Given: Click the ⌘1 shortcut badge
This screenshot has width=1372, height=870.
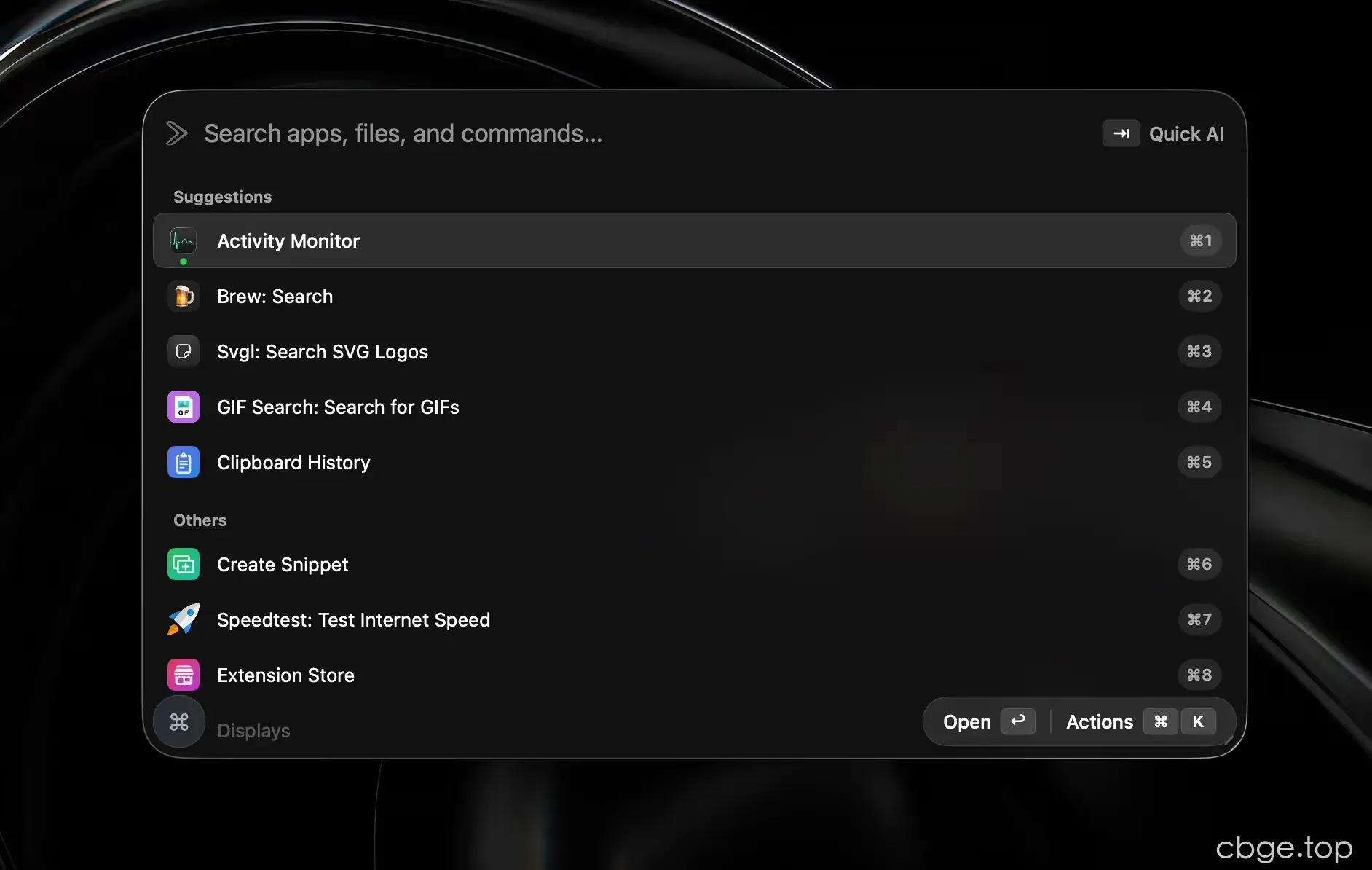Looking at the screenshot, I should click(x=1201, y=240).
